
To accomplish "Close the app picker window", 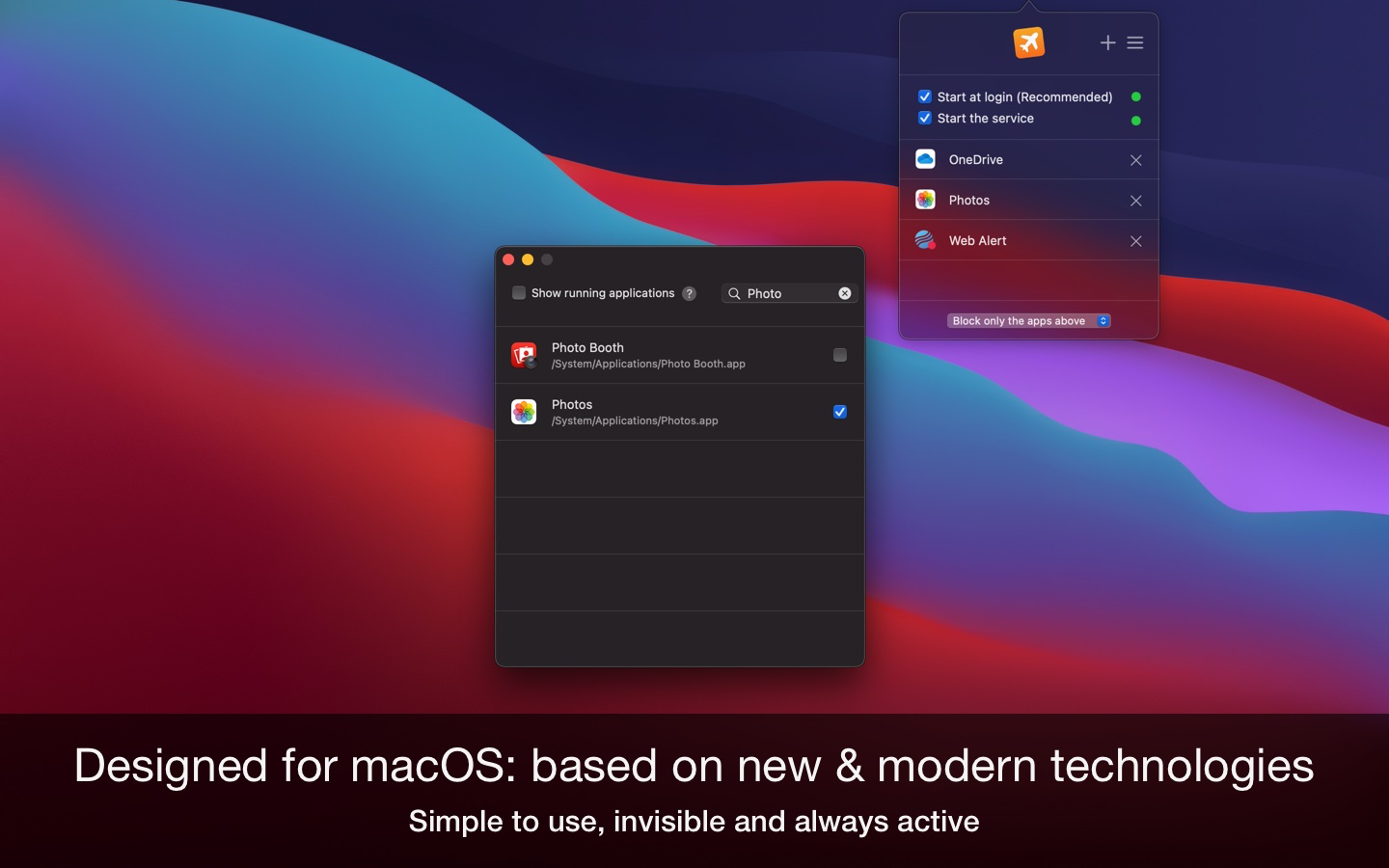I will coord(508,259).
